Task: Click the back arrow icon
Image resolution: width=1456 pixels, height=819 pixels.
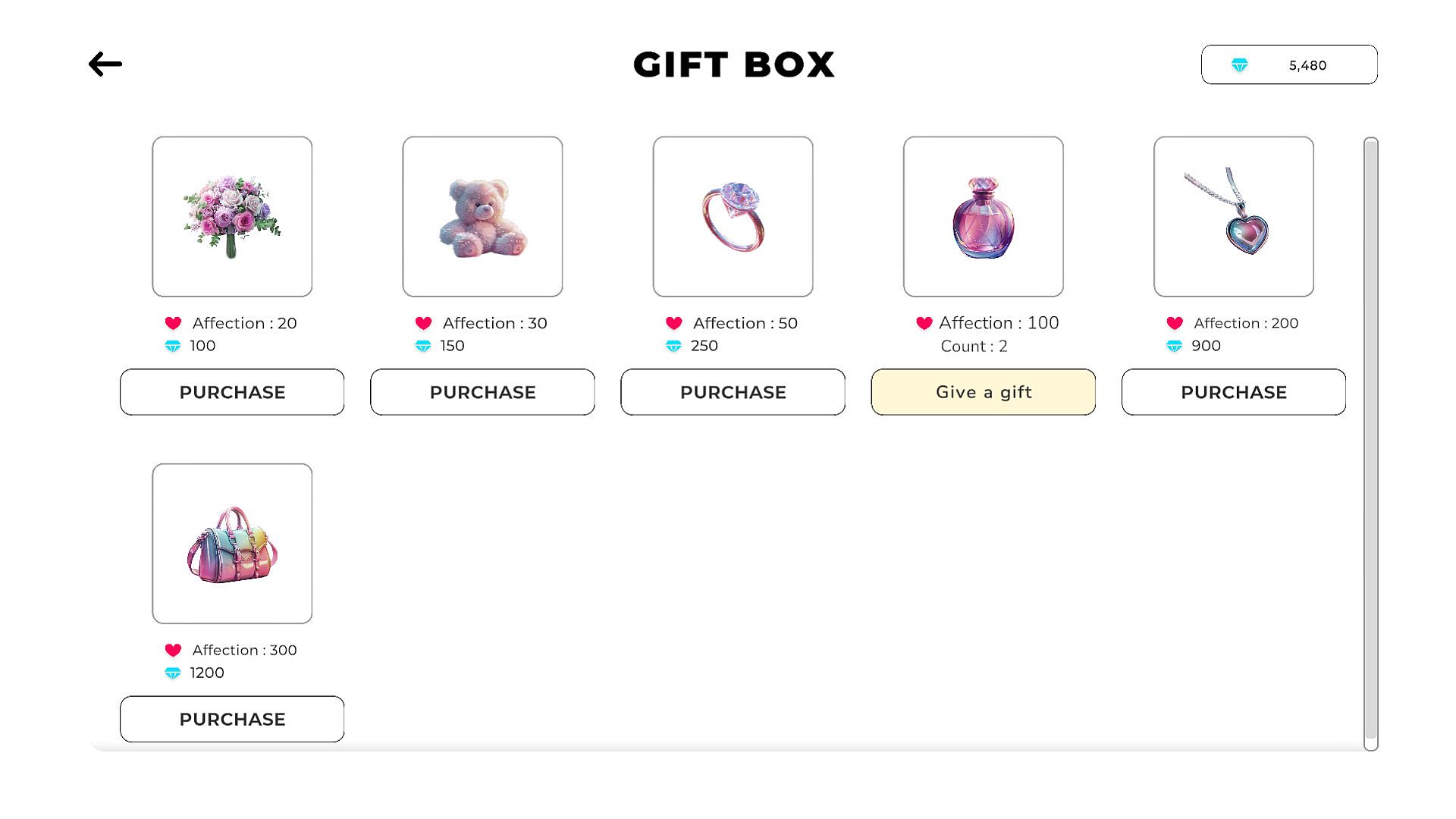Action: tap(105, 64)
